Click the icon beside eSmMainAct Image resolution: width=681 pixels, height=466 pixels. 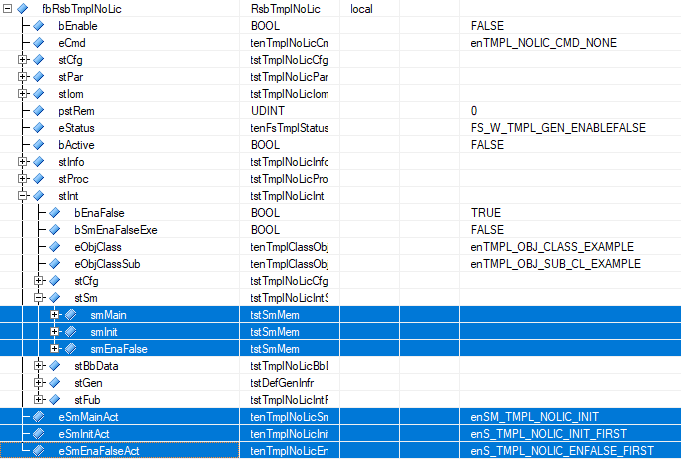pyautogui.click(x=39, y=416)
